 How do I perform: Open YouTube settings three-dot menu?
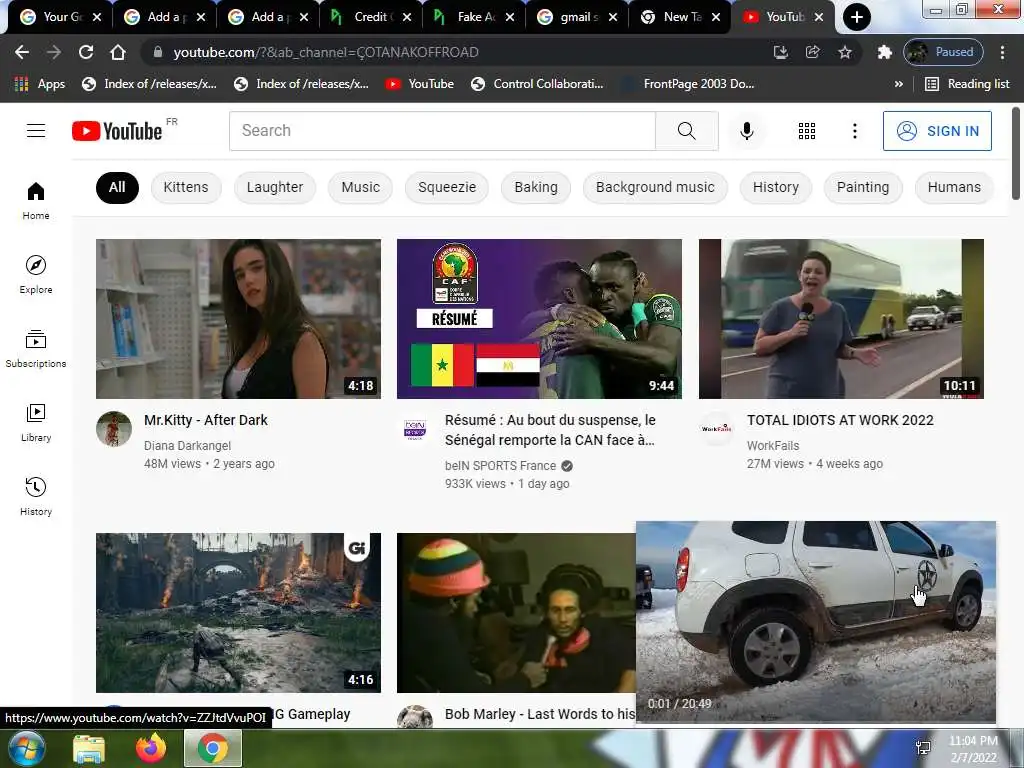(x=854, y=131)
